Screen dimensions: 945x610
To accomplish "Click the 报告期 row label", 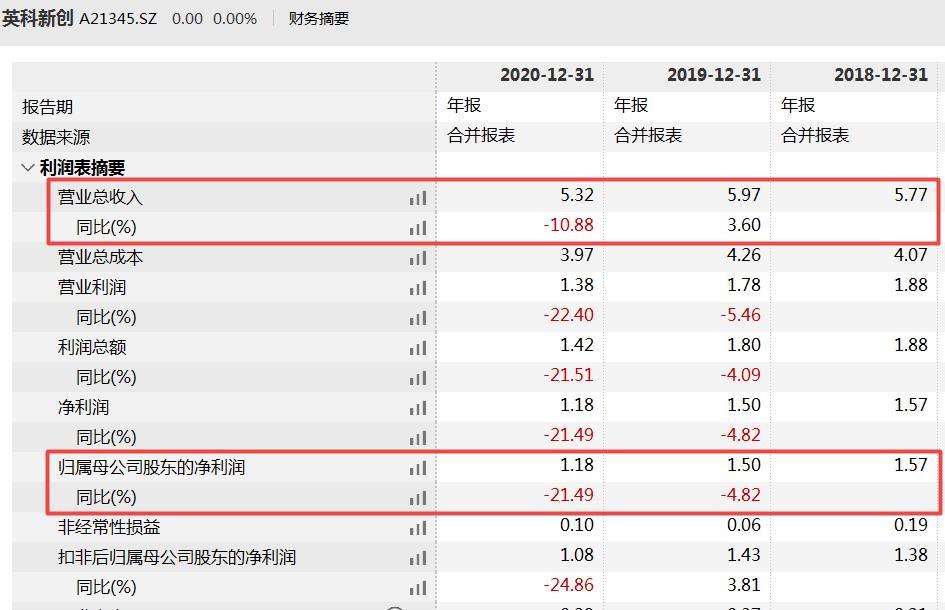I will (47, 104).
